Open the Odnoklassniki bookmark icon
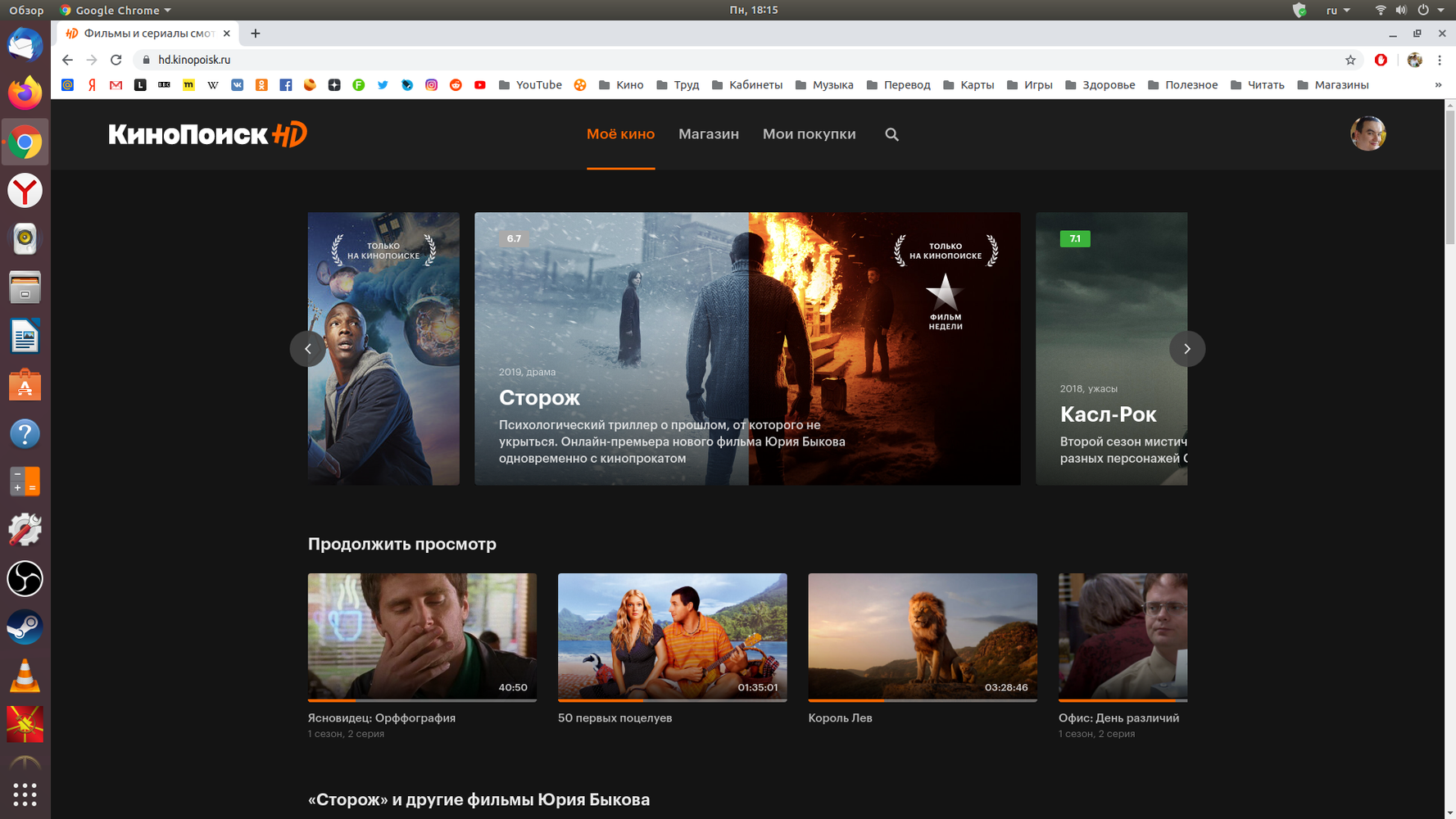This screenshot has width=1456, height=819. pyautogui.click(x=261, y=85)
